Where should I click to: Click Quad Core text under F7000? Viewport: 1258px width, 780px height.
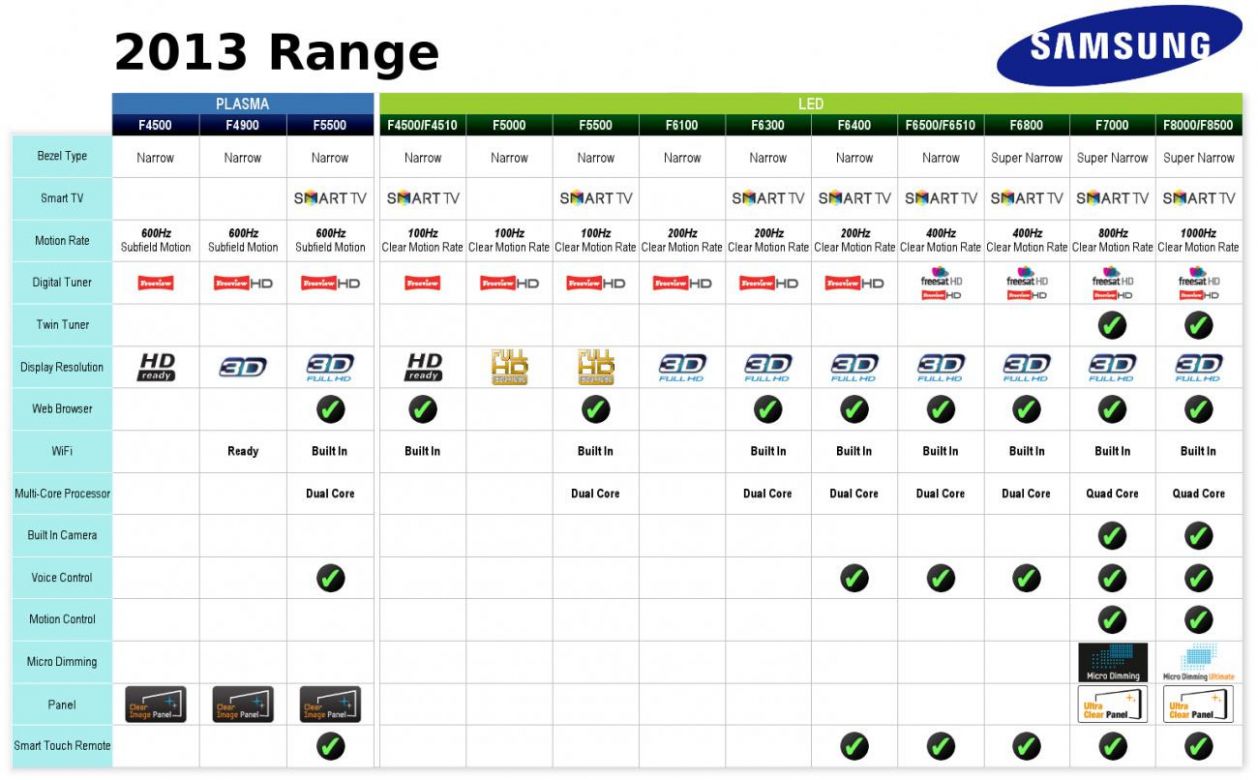(1112, 493)
